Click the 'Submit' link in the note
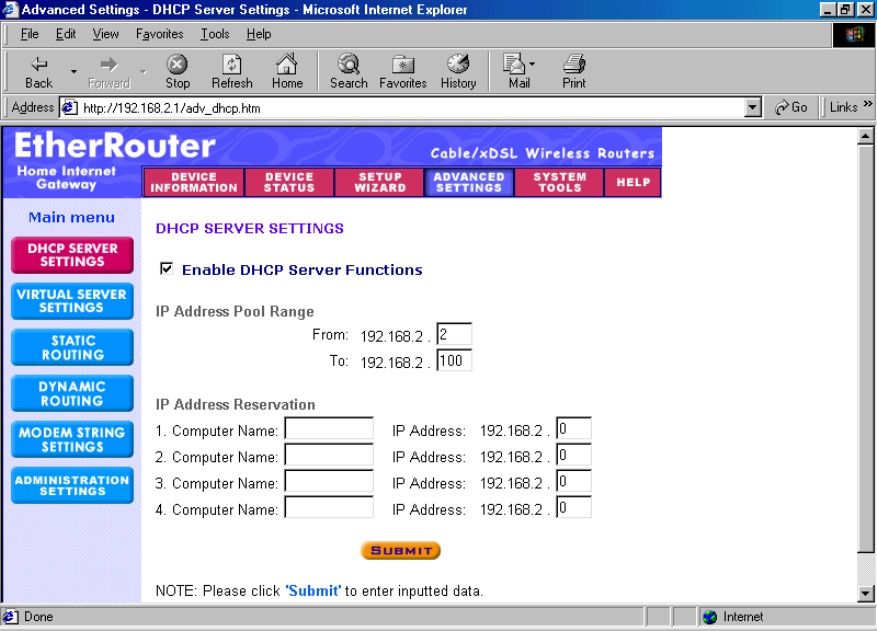877x631 pixels. click(x=313, y=591)
